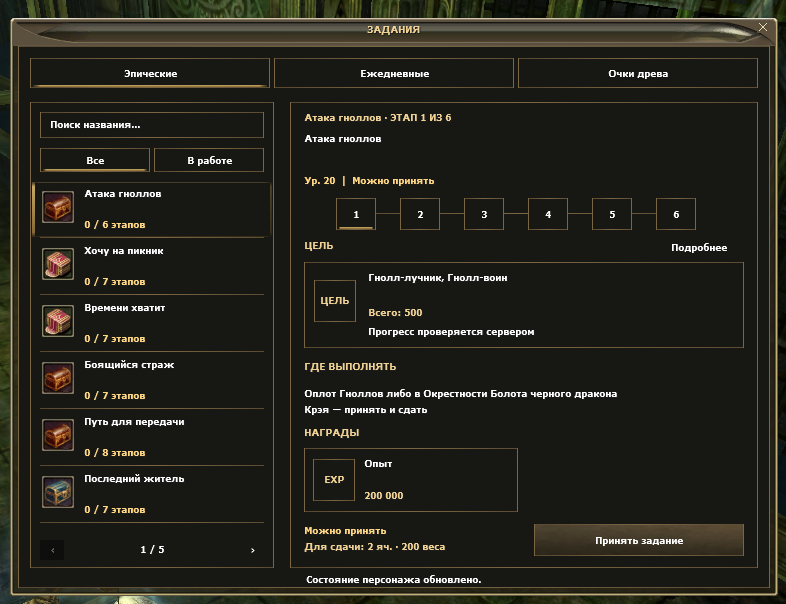Open the Ежедневные tab
The height and width of the screenshot is (604, 786).
[394, 73]
